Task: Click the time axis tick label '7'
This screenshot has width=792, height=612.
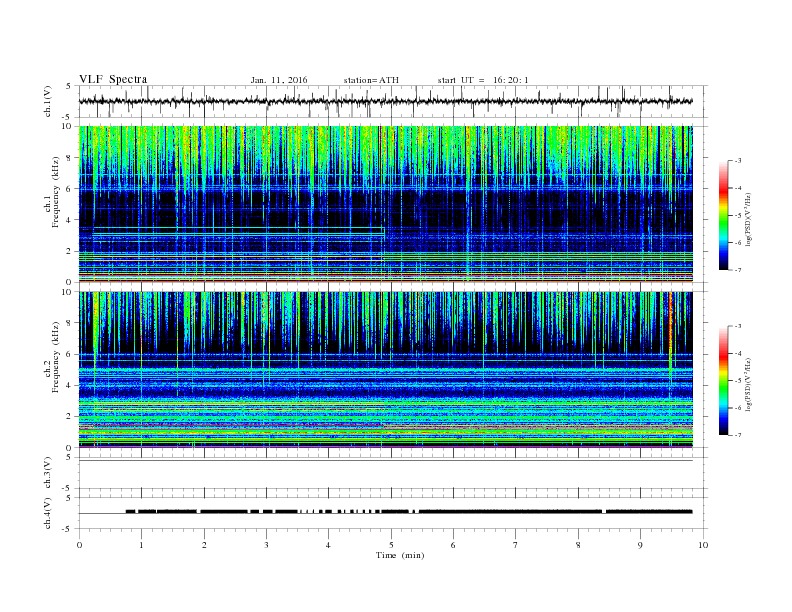Action: [516, 545]
